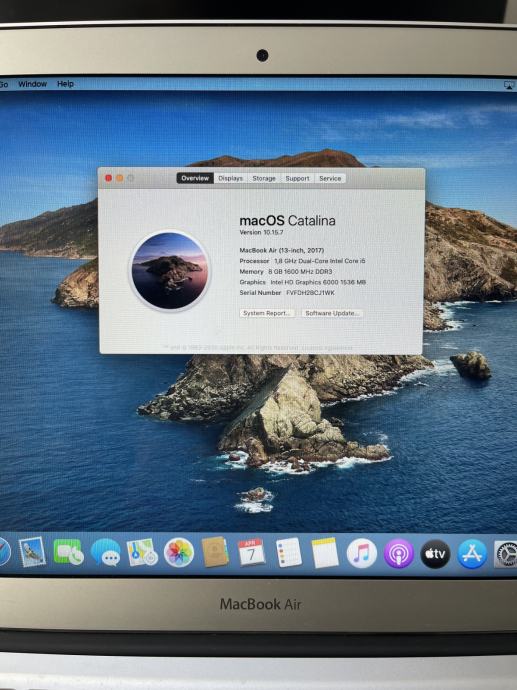
Task: Open the Window menu
Action: point(33,84)
